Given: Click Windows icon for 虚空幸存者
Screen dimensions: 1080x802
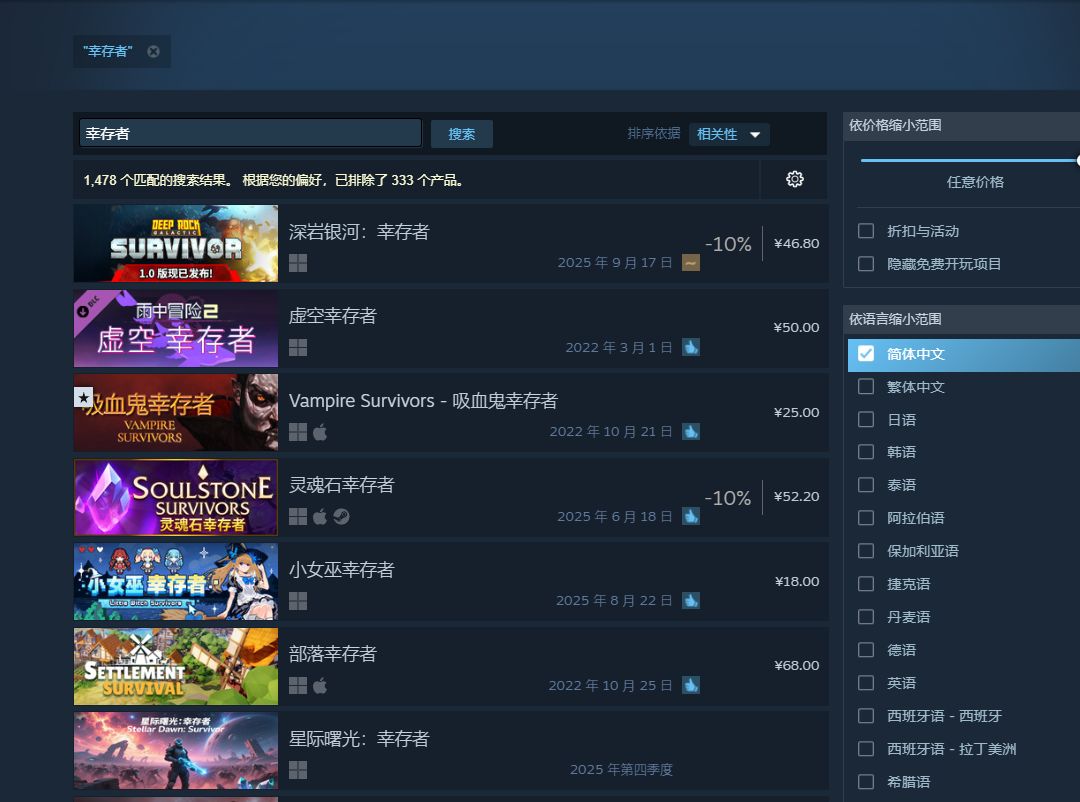Looking at the screenshot, I should 298,347.
